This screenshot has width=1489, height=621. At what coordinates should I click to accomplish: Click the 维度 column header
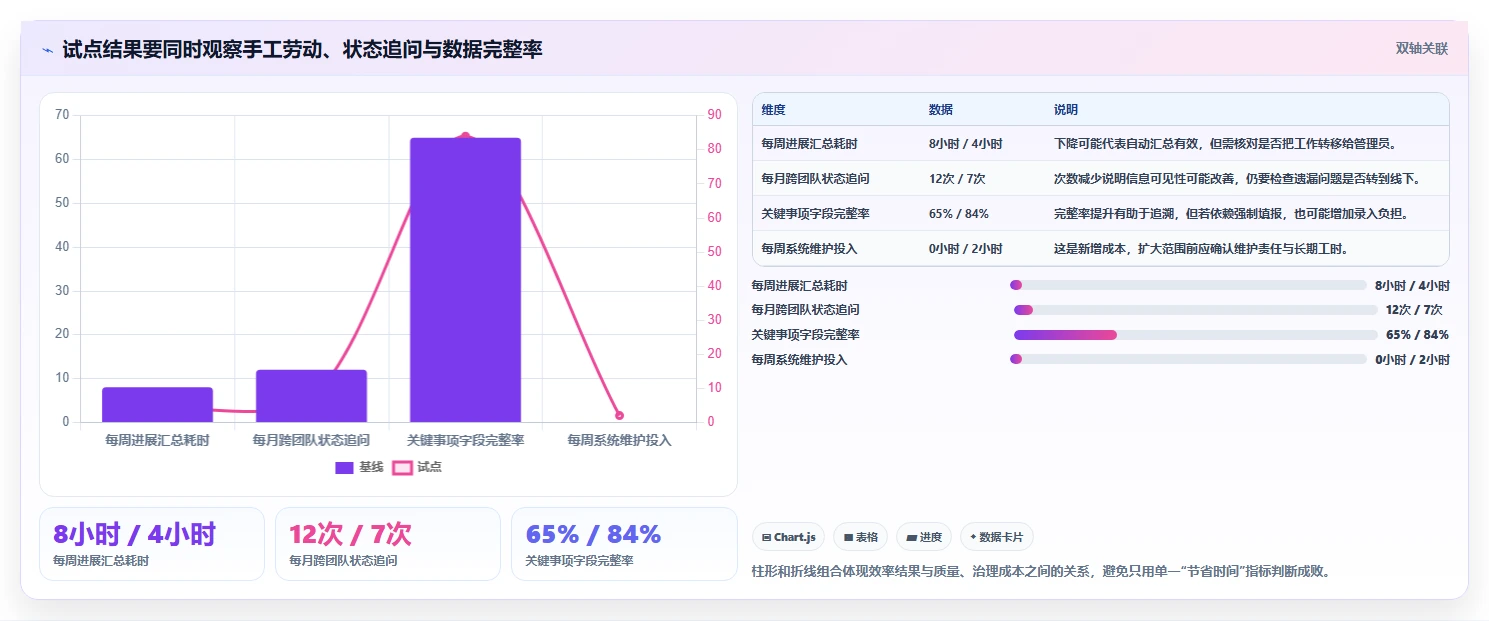tap(773, 110)
